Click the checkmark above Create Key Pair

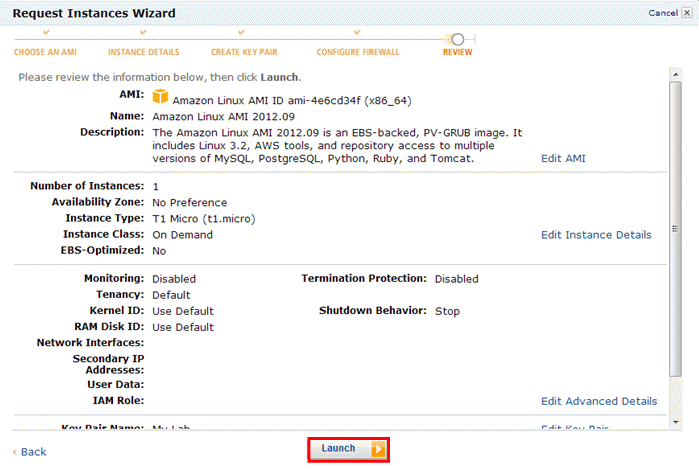click(x=241, y=33)
